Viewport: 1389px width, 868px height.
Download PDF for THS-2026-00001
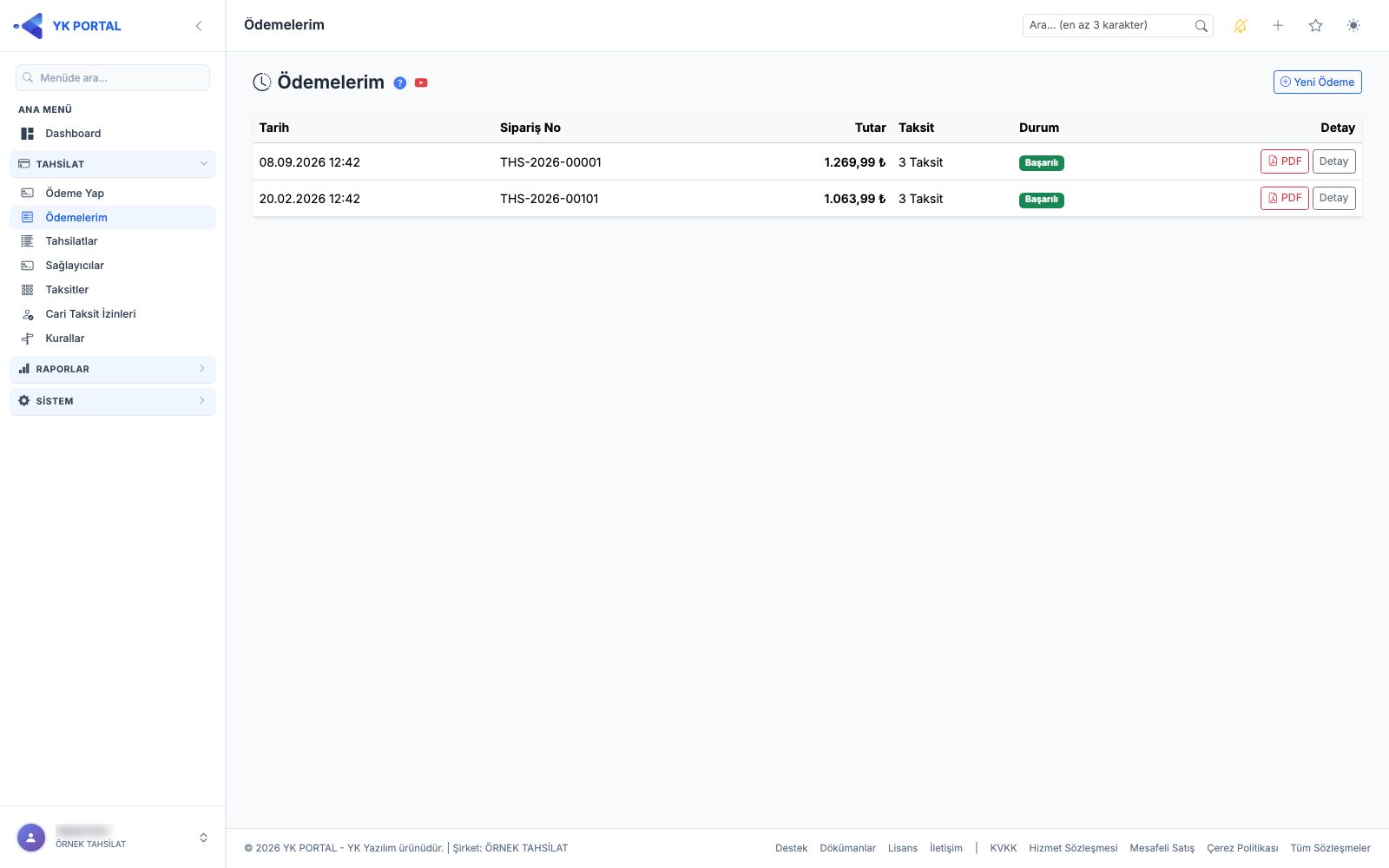point(1284,161)
